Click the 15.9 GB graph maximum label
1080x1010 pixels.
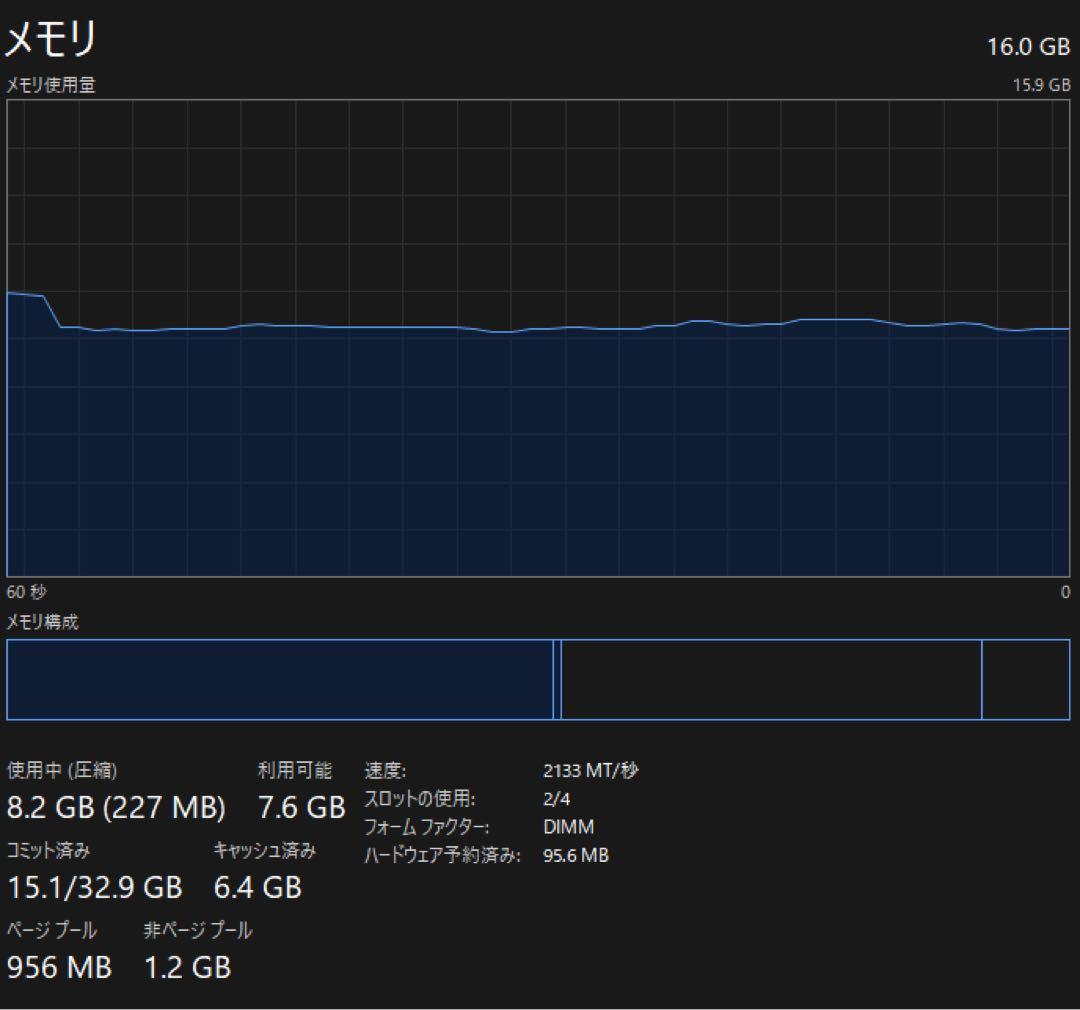1041,86
